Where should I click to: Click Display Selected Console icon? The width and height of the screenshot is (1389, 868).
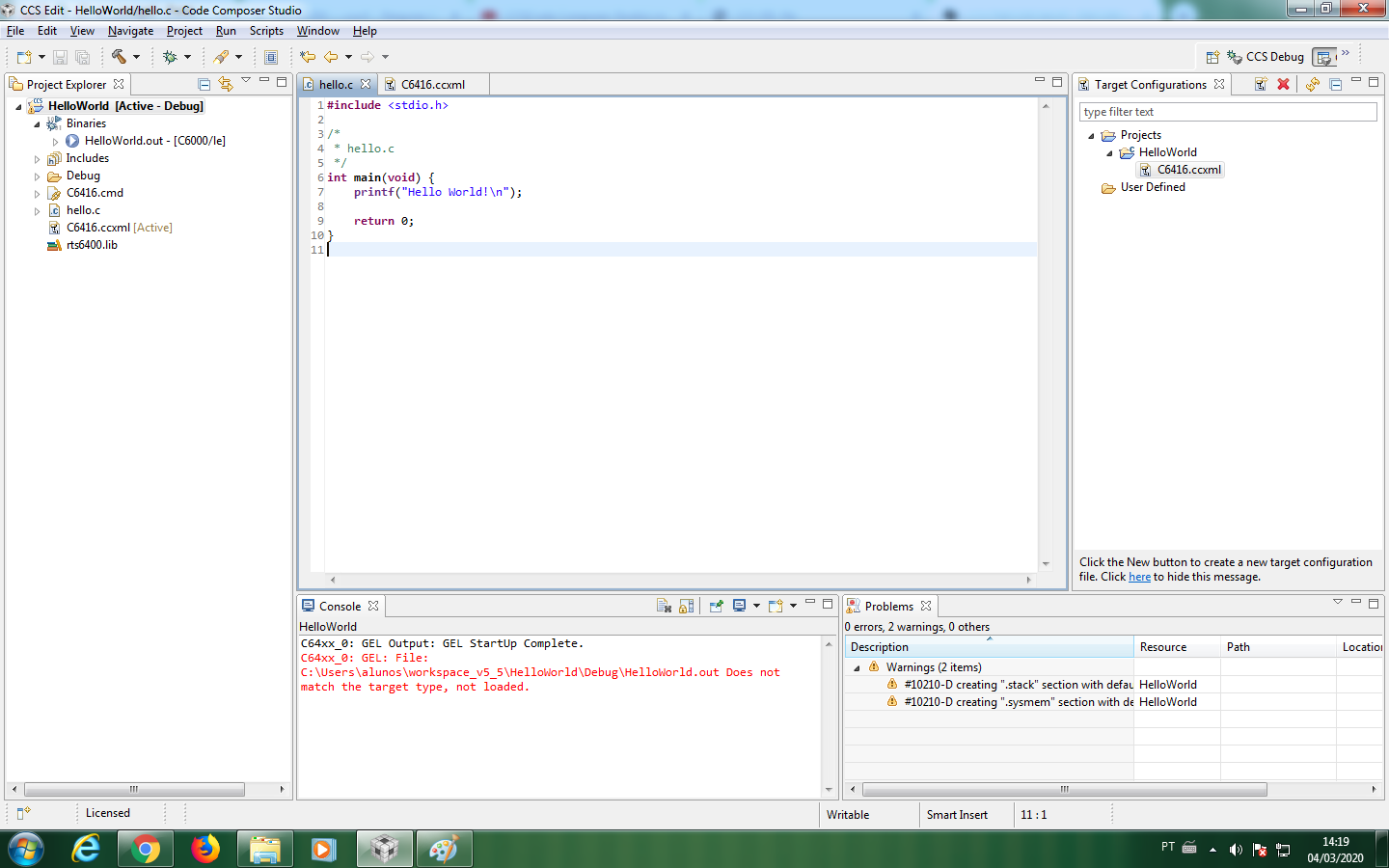[x=739, y=606]
